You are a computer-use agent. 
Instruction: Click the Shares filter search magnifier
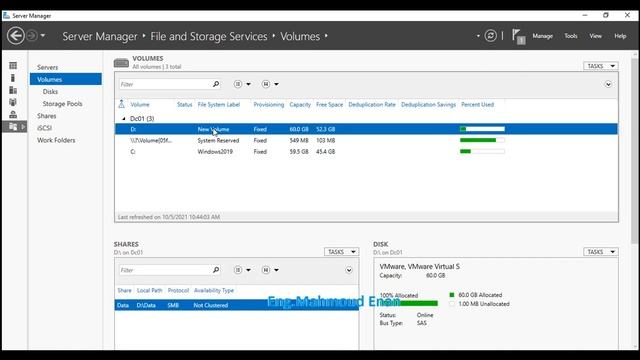(x=216, y=270)
